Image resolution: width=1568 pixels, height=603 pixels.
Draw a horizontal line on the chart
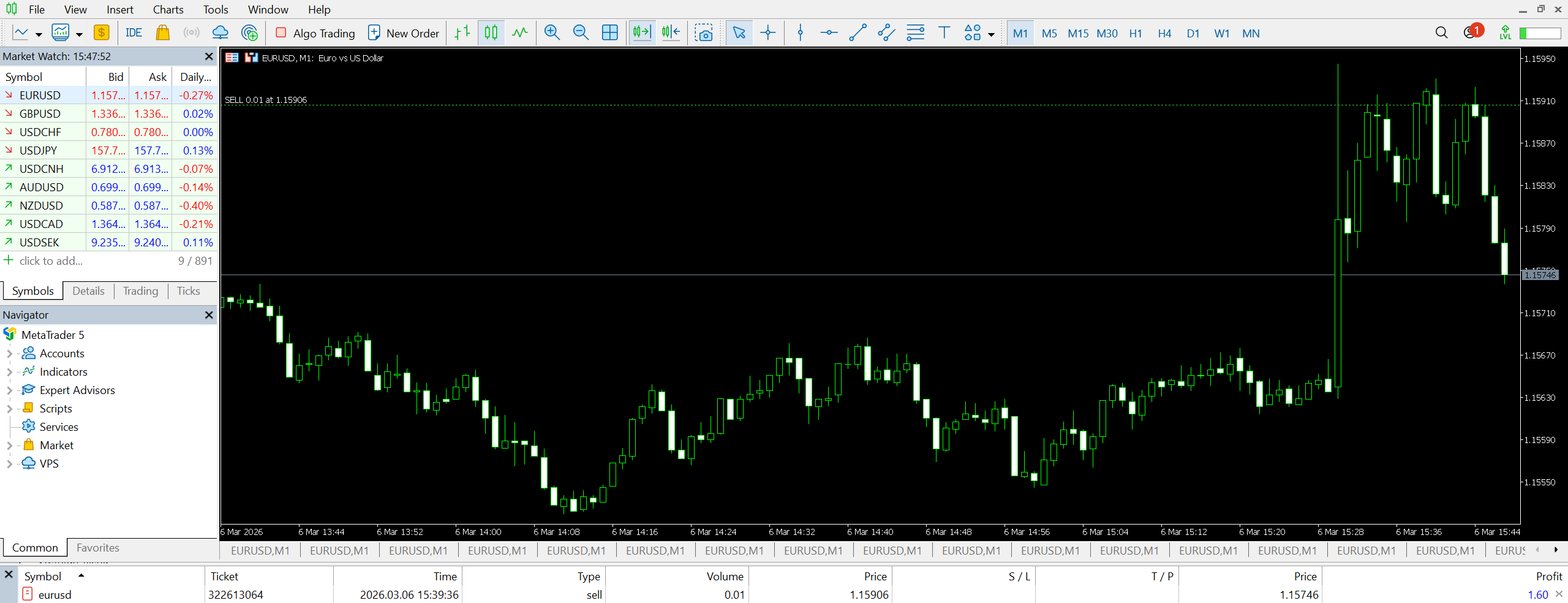coord(829,33)
